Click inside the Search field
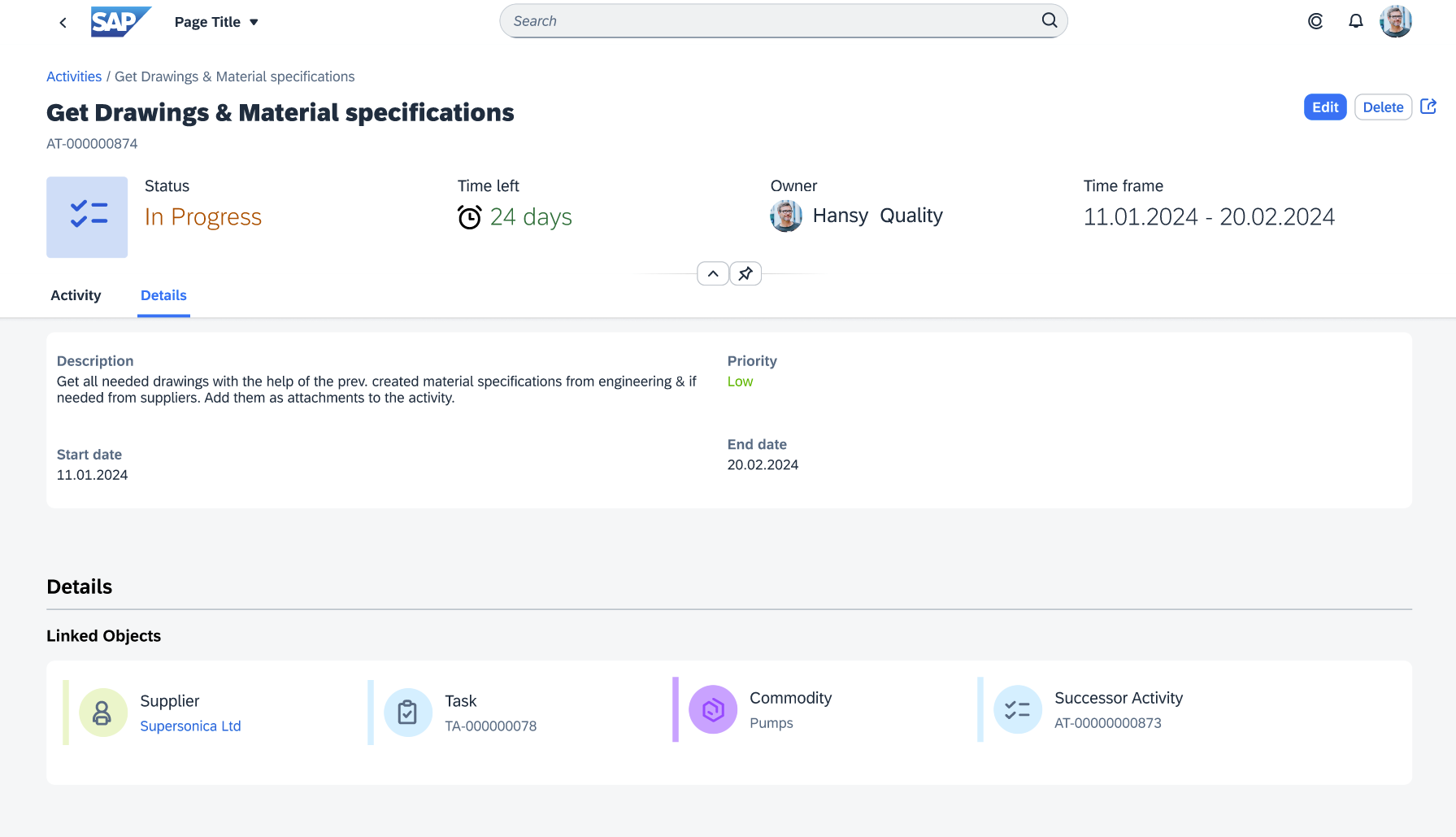This screenshot has width=1456, height=837. pyautogui.click(x=732, y=20)
